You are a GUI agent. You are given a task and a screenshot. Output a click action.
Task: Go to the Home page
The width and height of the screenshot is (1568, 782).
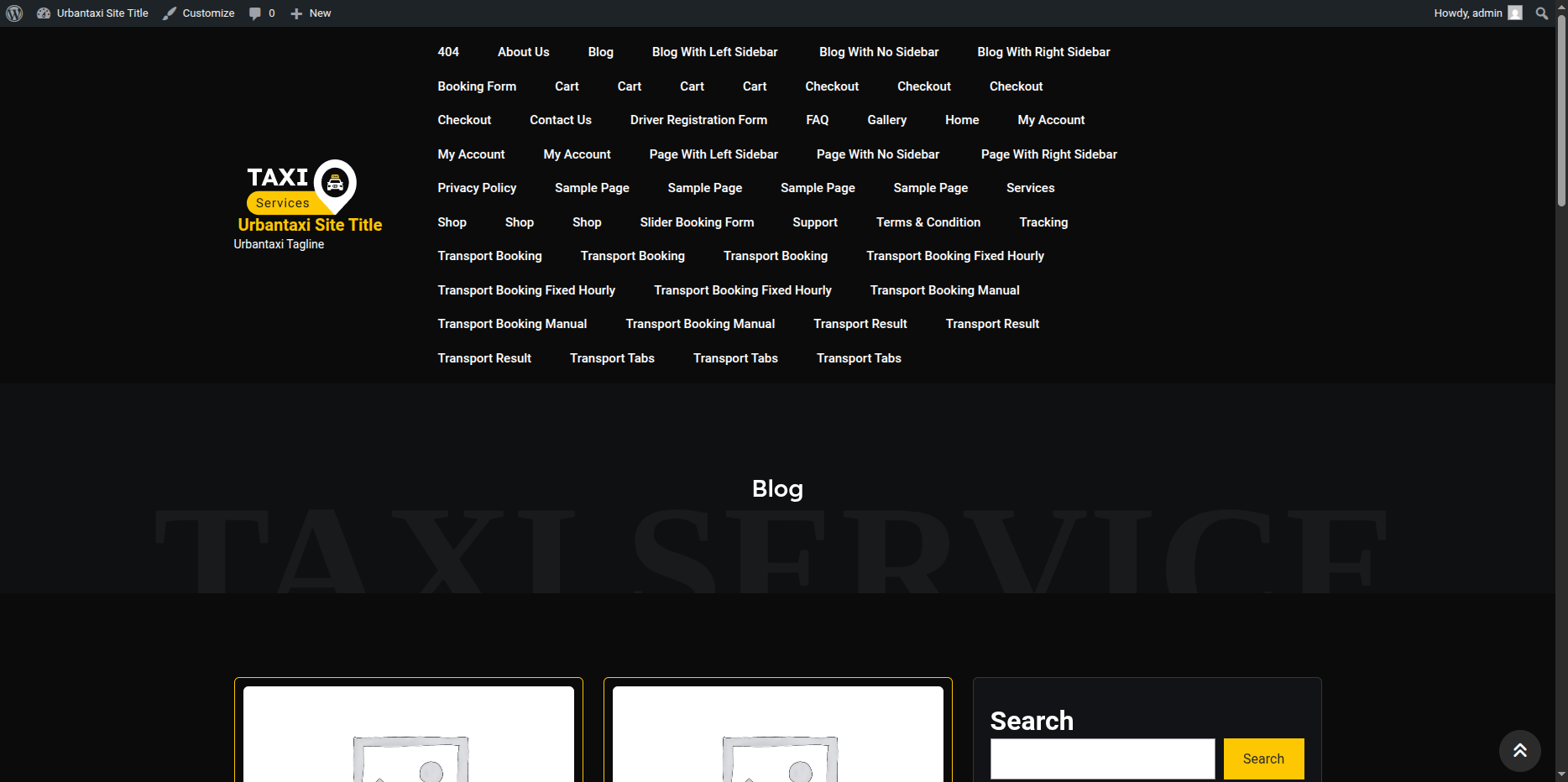(962, 120)
